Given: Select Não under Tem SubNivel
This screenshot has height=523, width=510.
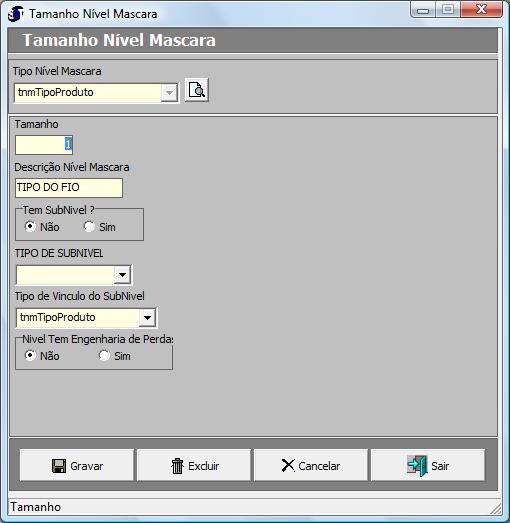Looking at the screenshot, I should 30,226.
